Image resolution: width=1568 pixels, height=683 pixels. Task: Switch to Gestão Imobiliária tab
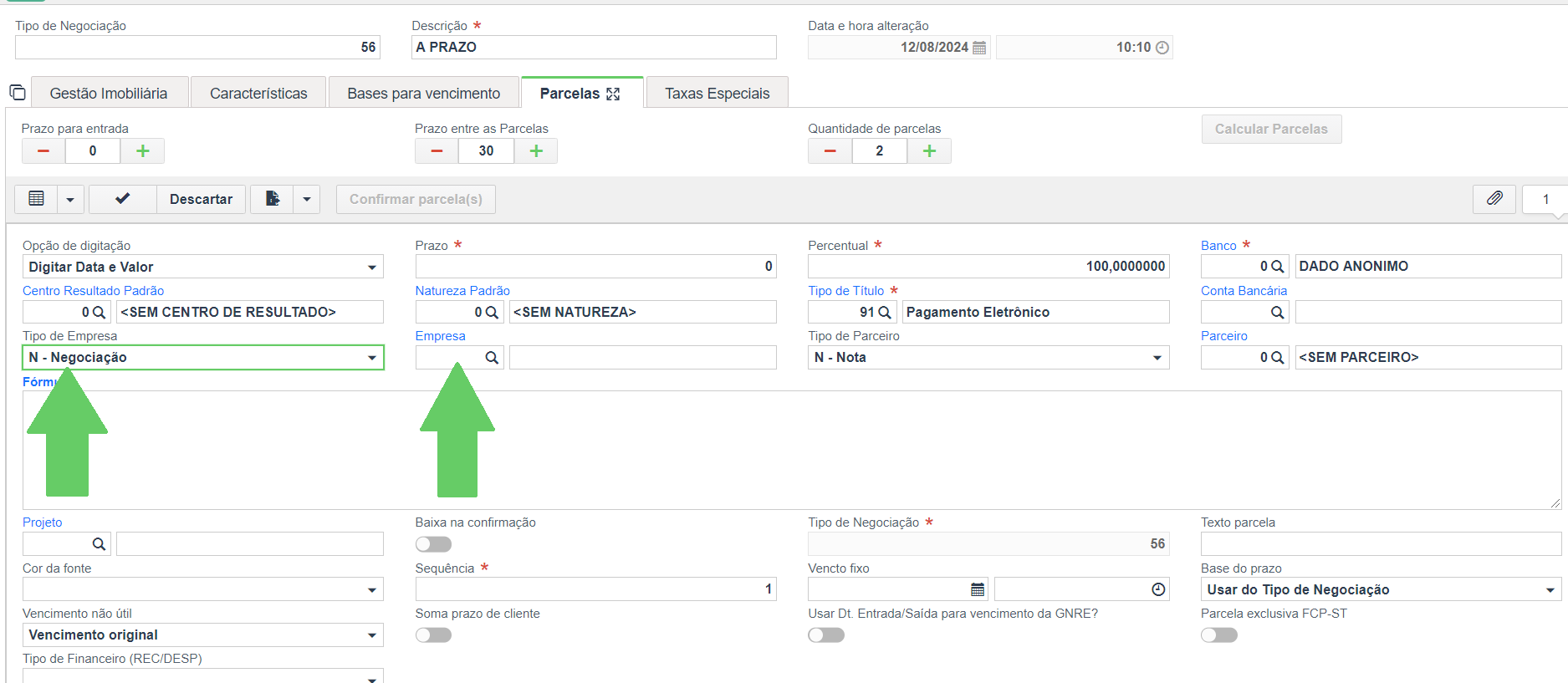[109, 93]
